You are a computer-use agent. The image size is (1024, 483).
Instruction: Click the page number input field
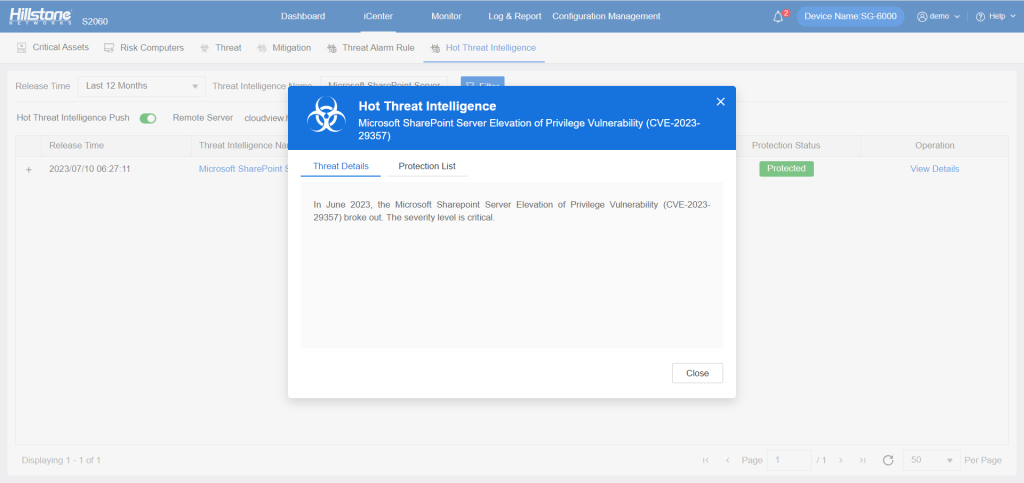[x=789, y=460]
